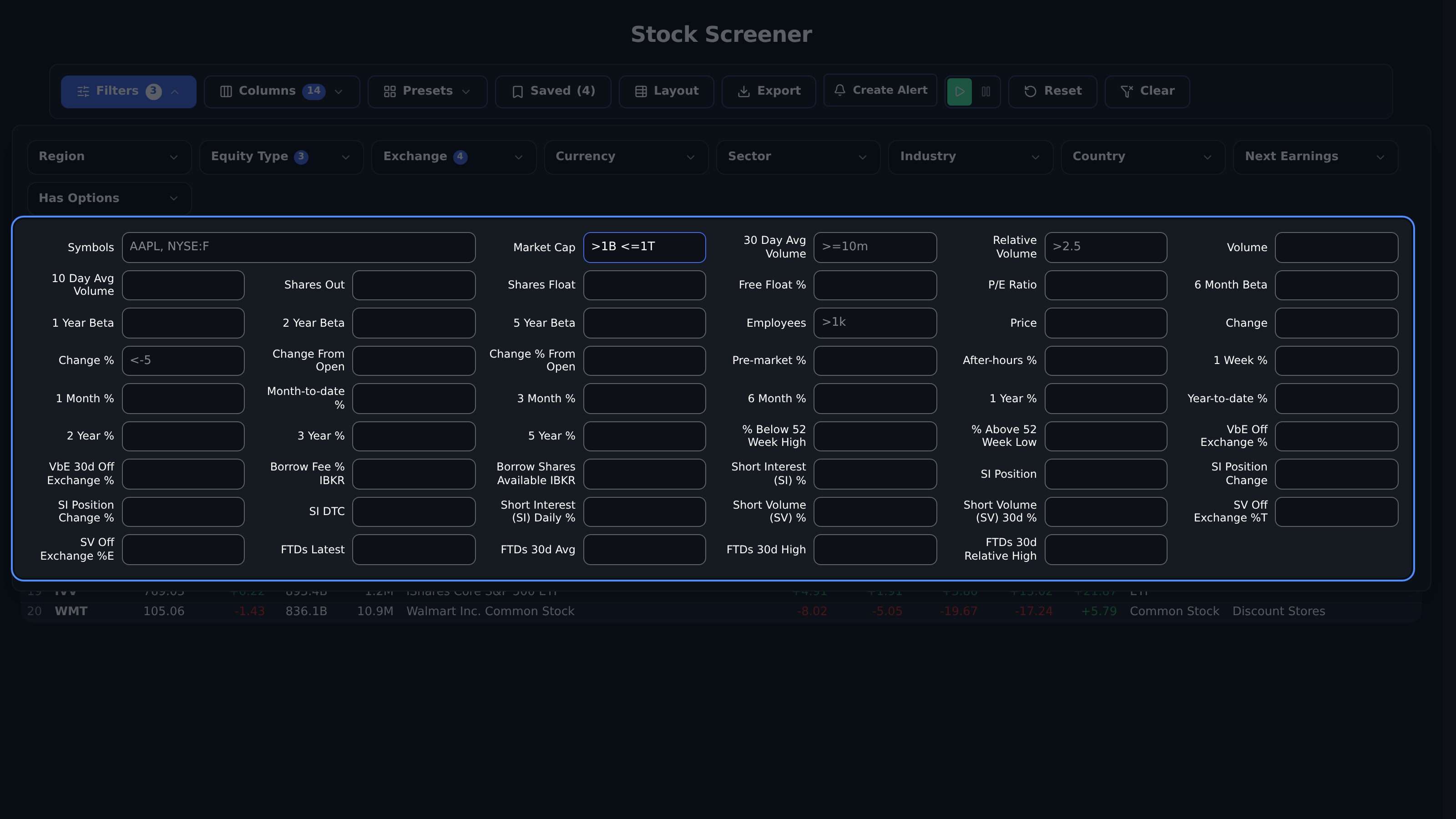Click Create Alert bell button
This screenshot has height=819, width=1456.
point(880,91)
